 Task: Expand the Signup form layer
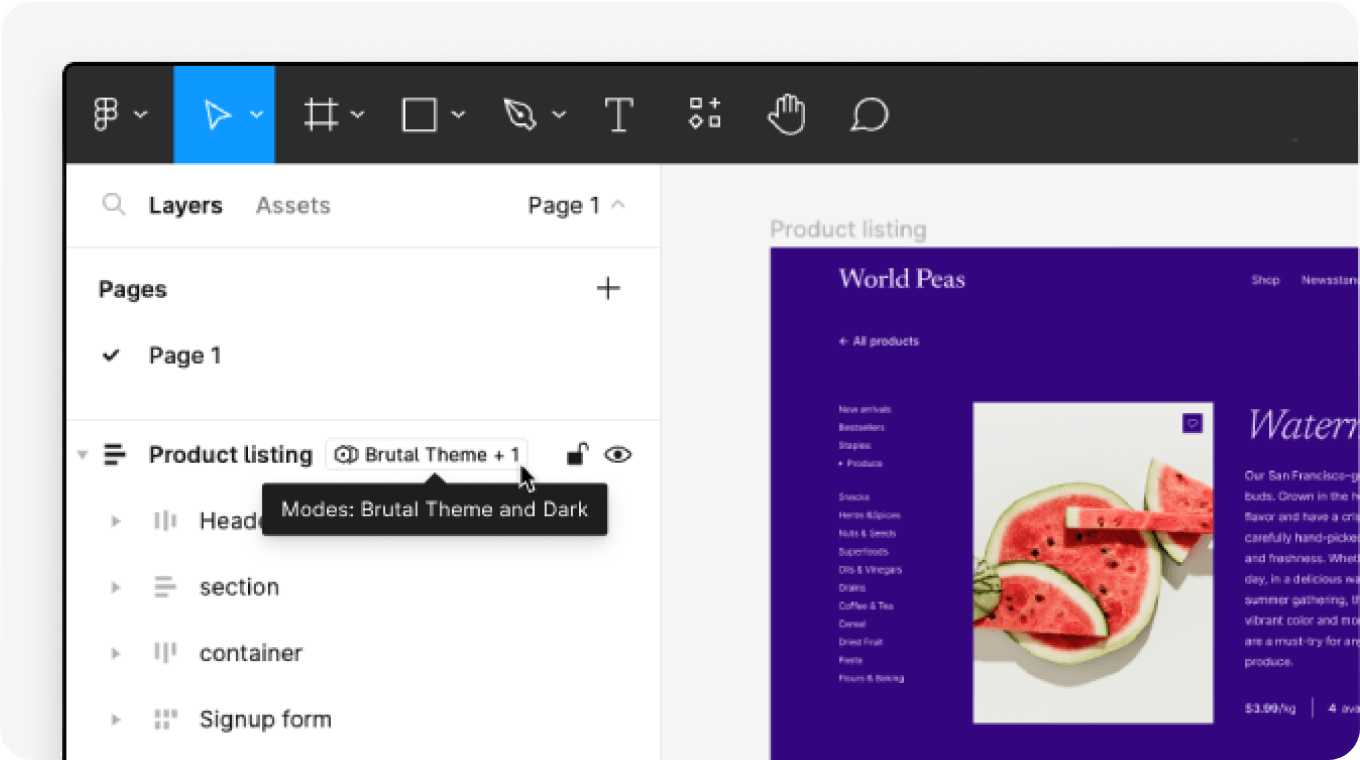pyautogui.click(x=116, y=719)
